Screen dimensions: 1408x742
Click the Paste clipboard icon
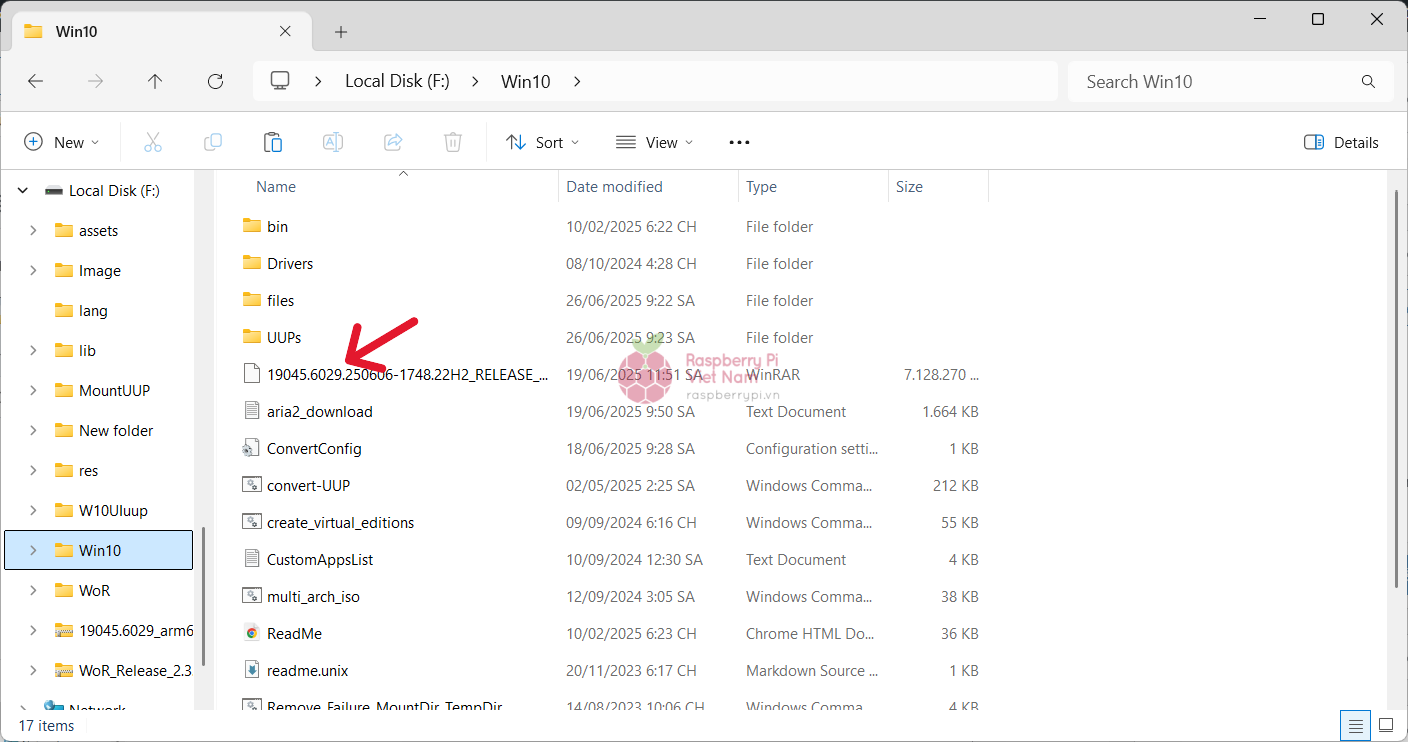coord(273,142)
